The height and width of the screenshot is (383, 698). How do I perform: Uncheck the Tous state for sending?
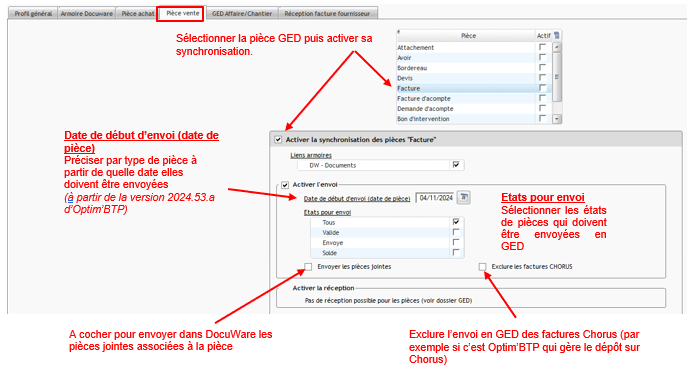point(456,222)
